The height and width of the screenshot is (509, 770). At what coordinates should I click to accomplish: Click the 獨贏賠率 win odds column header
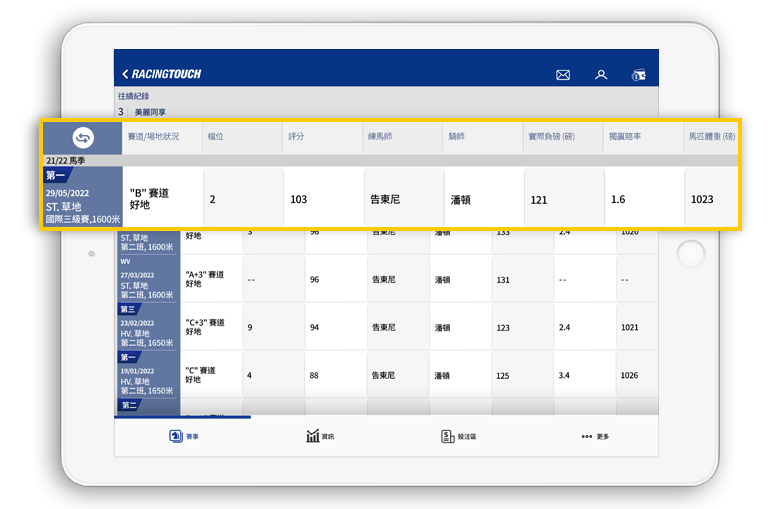click(627, 137)
